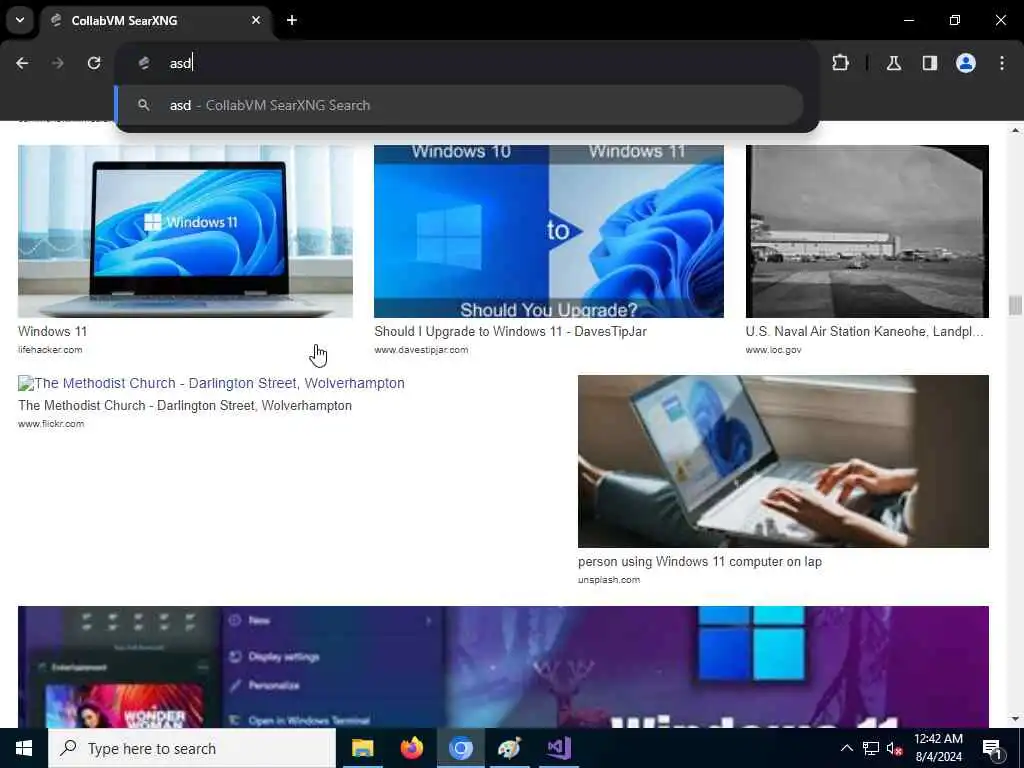1024x768 pixels.
Task: Open the black-and-white Naval Air Station photo
Action: 867,231
